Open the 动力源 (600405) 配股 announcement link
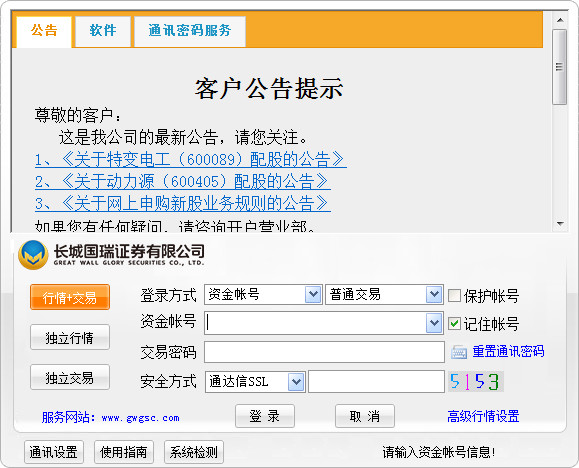579x468 pixels. [x=183, y=181]
